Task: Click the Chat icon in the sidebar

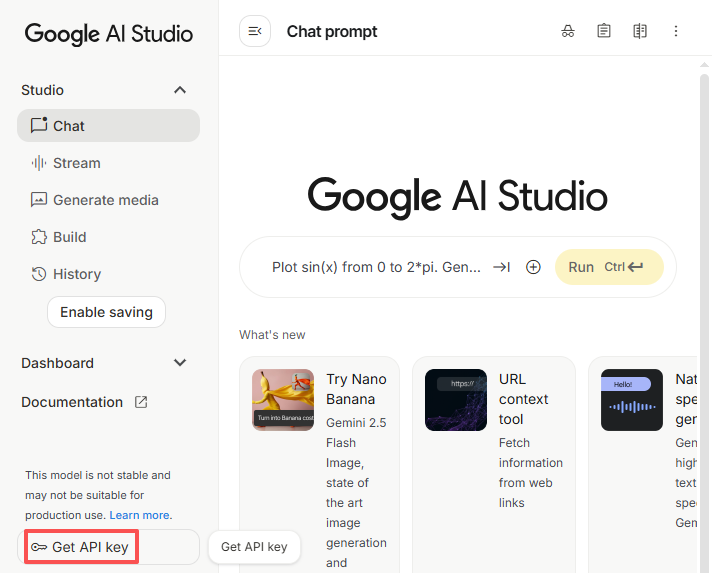Action: click(x=39, y=125)
